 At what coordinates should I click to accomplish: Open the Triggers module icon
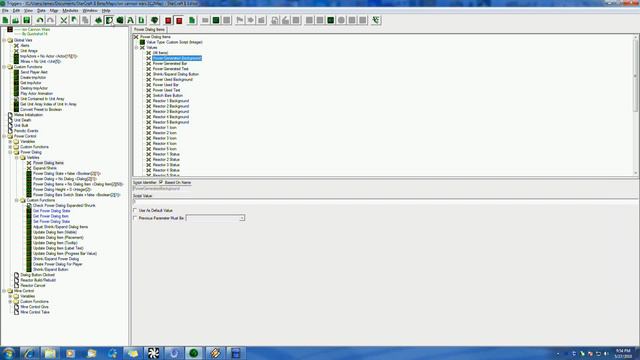[109, 20]
